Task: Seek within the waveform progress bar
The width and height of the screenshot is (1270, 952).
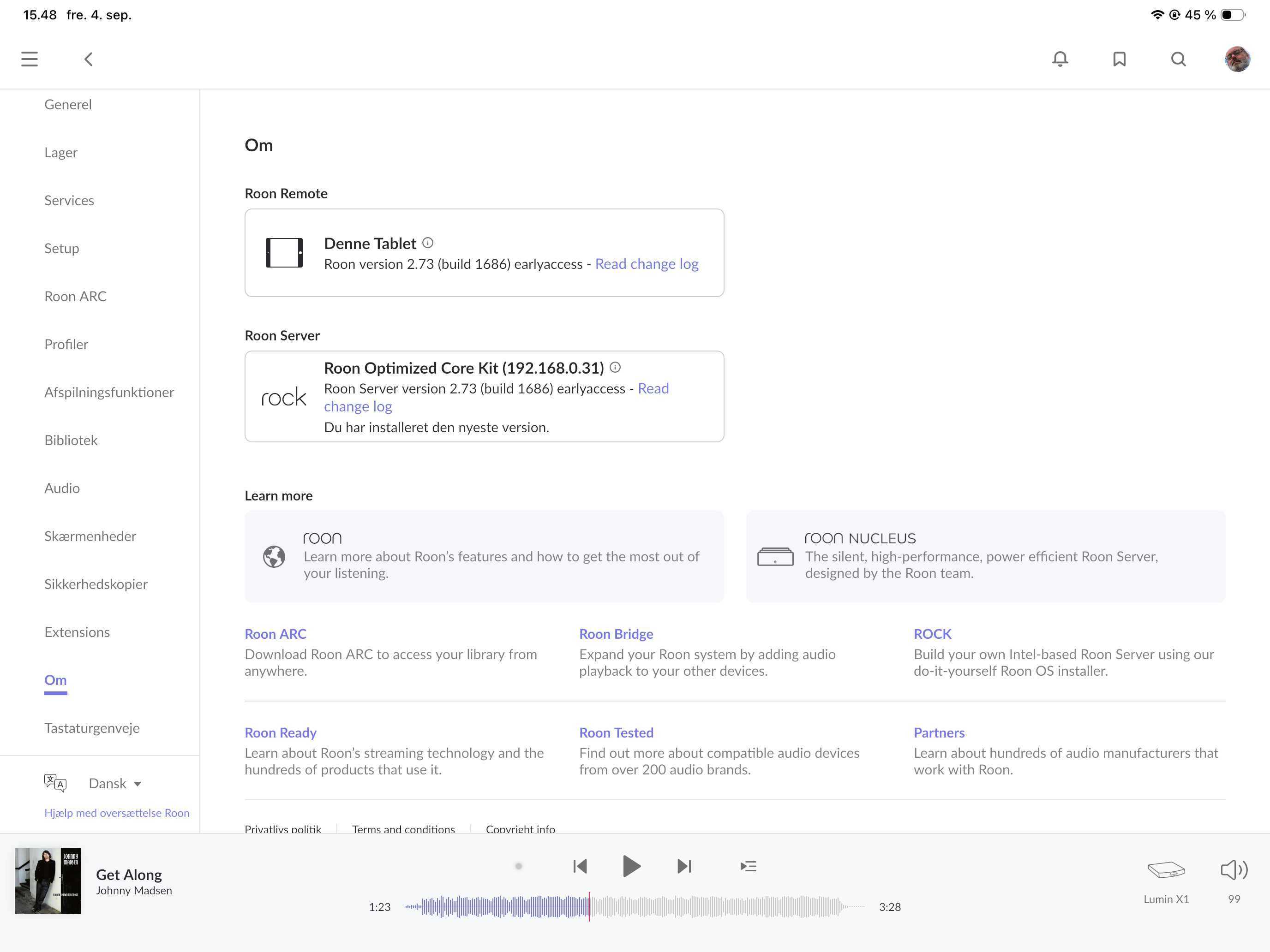Action: coord(635,907)
